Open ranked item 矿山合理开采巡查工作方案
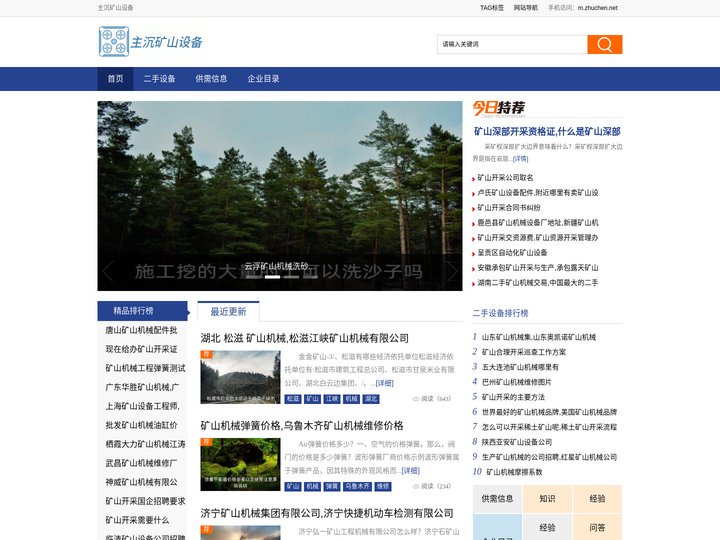Screen dimensions: 720x540 (x=524, y=352)
